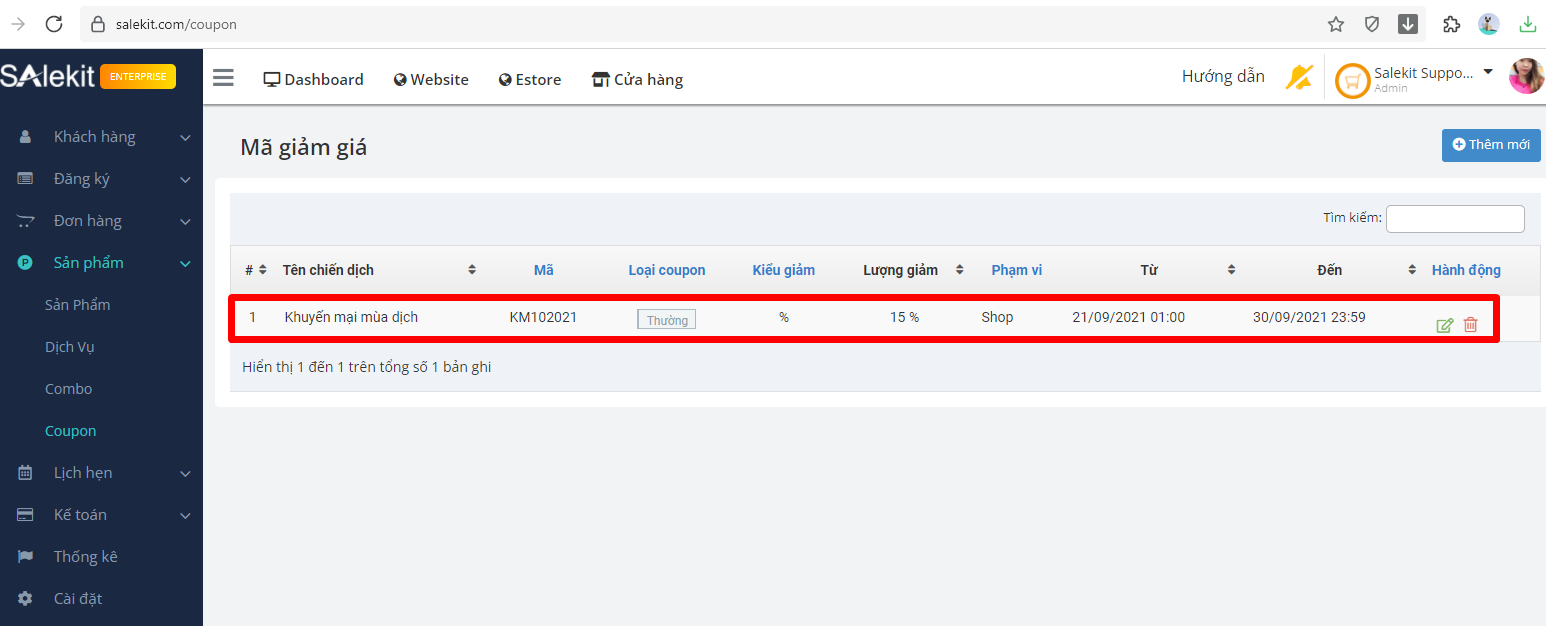Focus the Tìm kiếm search field
Screen dimensions: 1546x626
click(1455, 218)
